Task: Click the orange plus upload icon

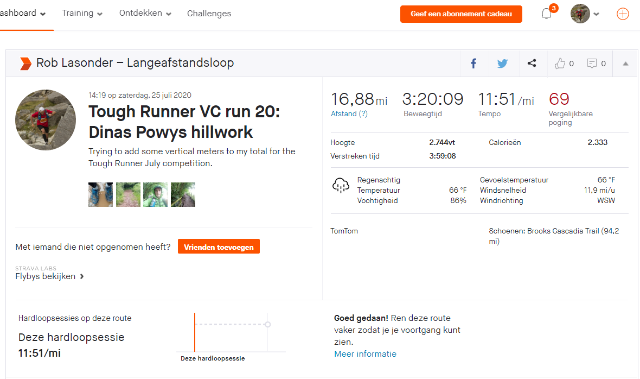Action: pos(622,14)
